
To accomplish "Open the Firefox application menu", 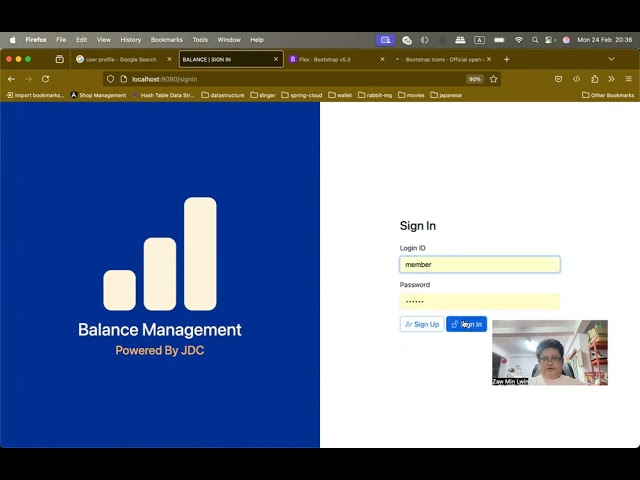I will pyautogui.click(x=36, y=40).
